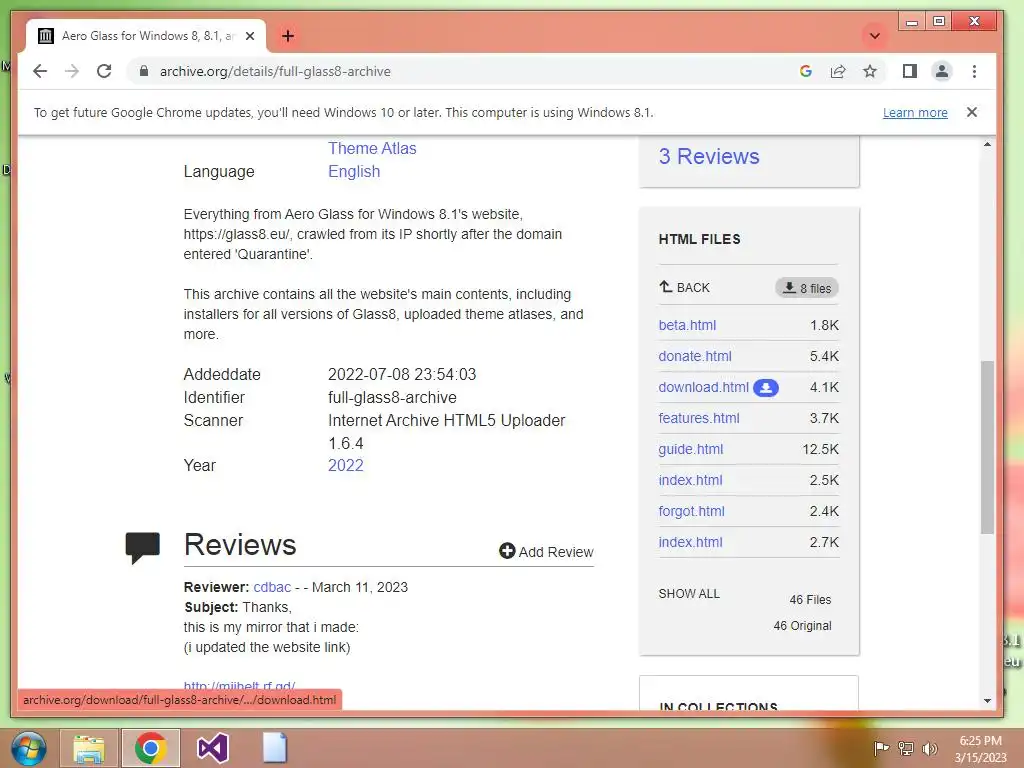Open the Chrome profile avatar
Image resolution: width=1024 pixels, height=768 pixels.
coord(942,71)
